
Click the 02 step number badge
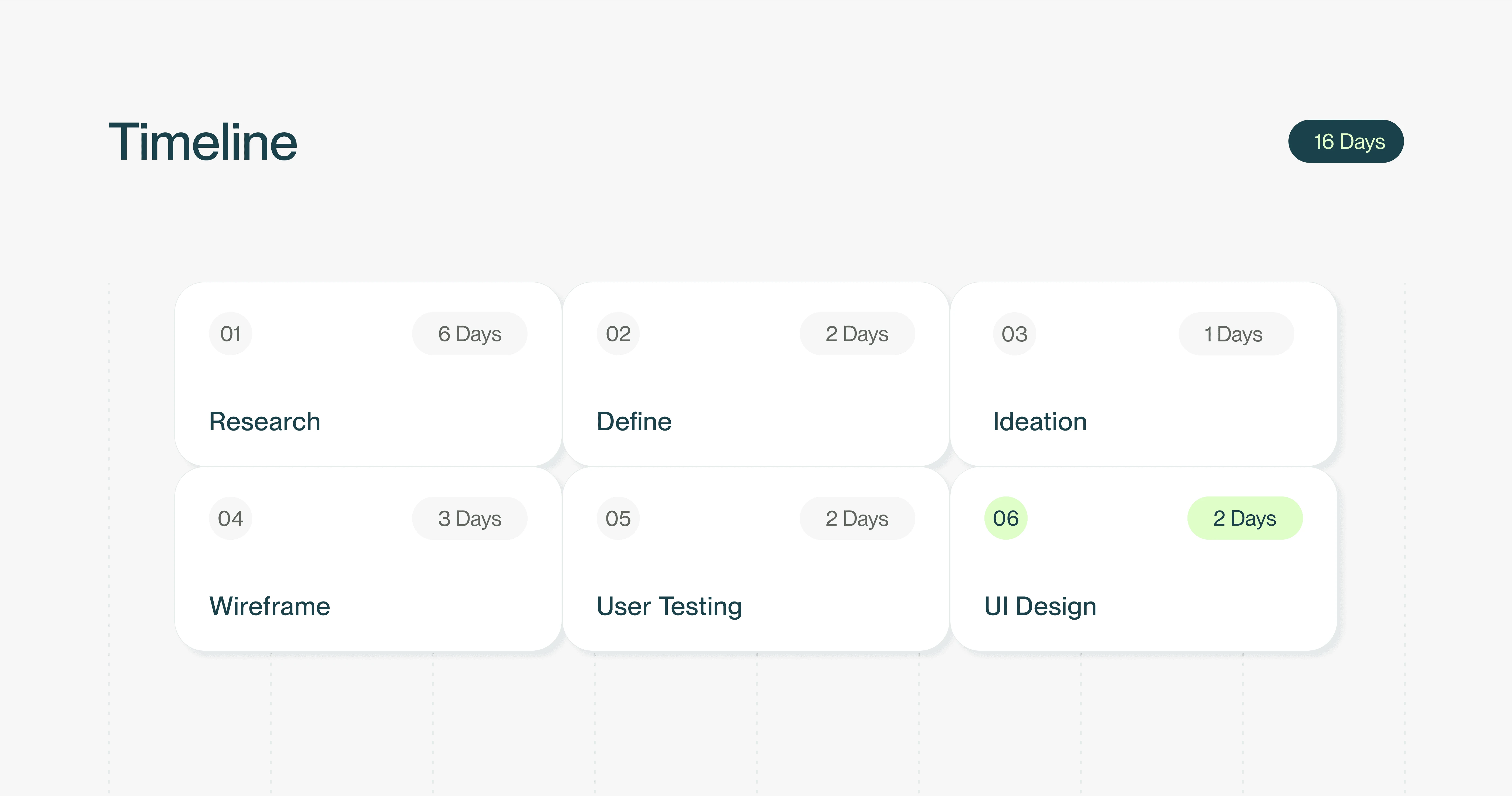point(617,333)
